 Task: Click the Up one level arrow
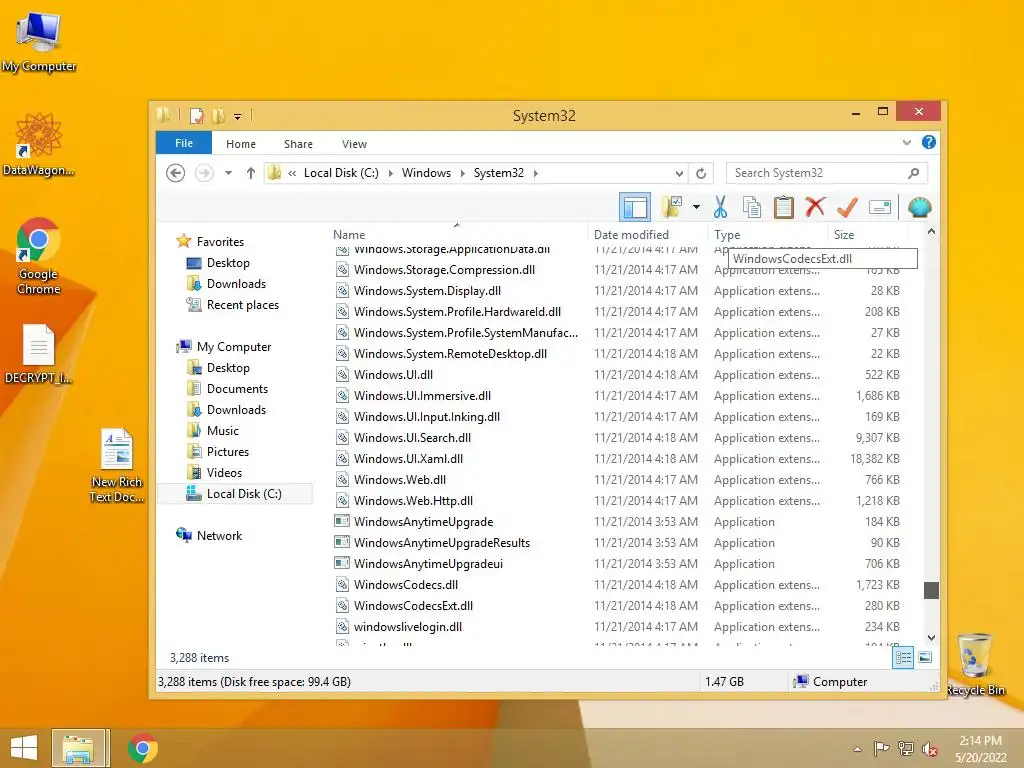click(x=251, y=173)
